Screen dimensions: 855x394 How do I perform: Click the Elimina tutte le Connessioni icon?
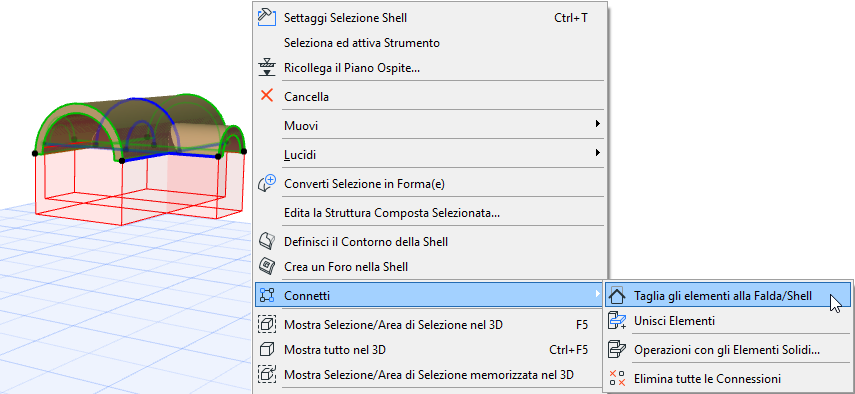[617, 378]
